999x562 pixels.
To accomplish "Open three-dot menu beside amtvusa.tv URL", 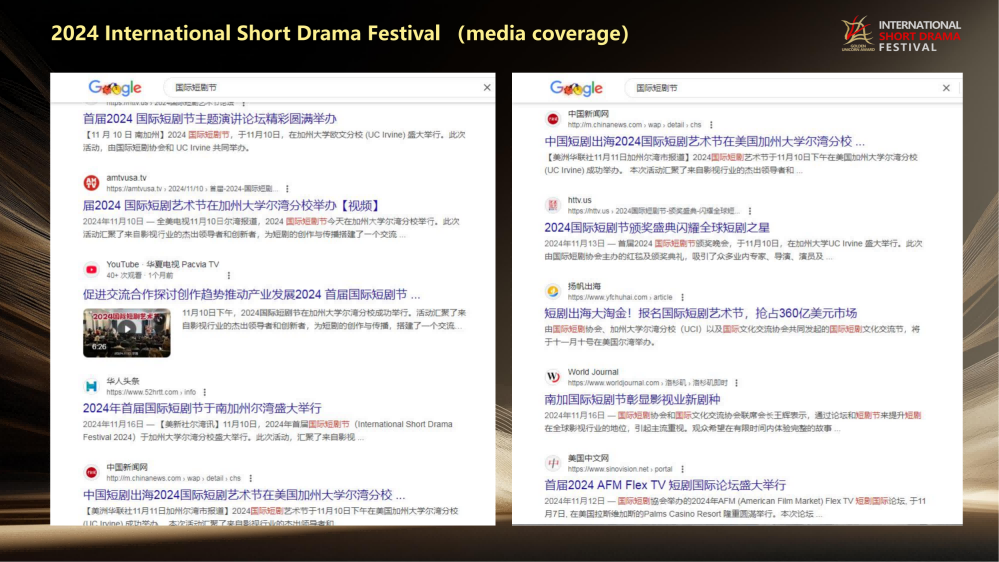I will (287, 188).
